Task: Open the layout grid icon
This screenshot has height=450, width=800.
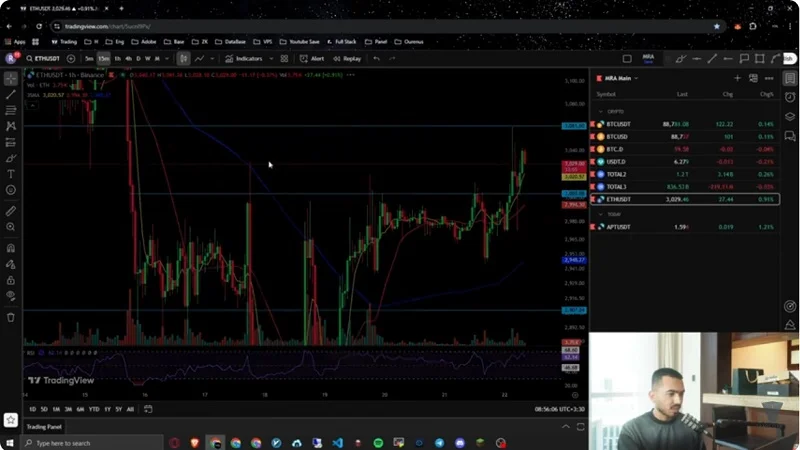Action: click(284, 58)
